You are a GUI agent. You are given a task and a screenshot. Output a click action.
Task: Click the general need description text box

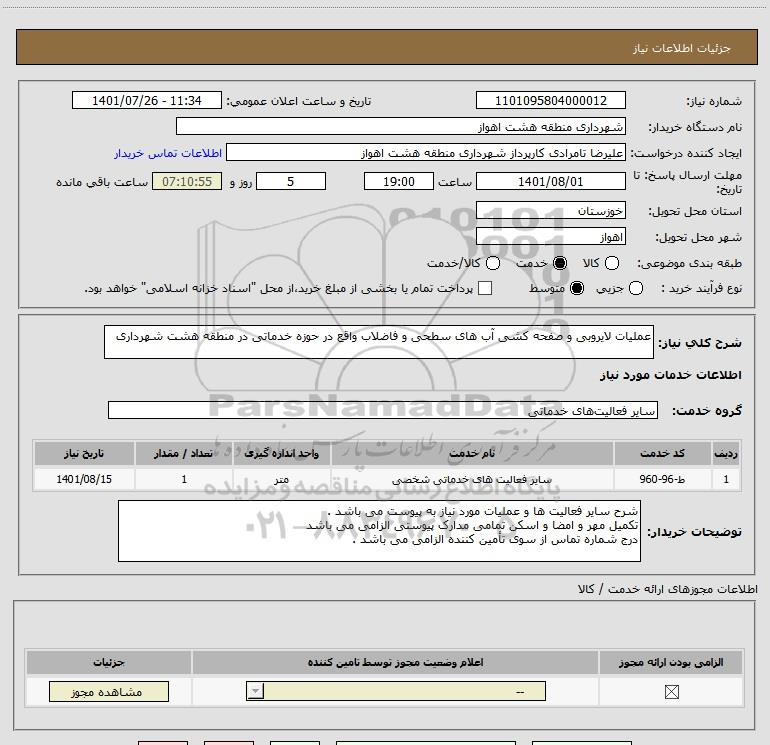coord(379,342)
